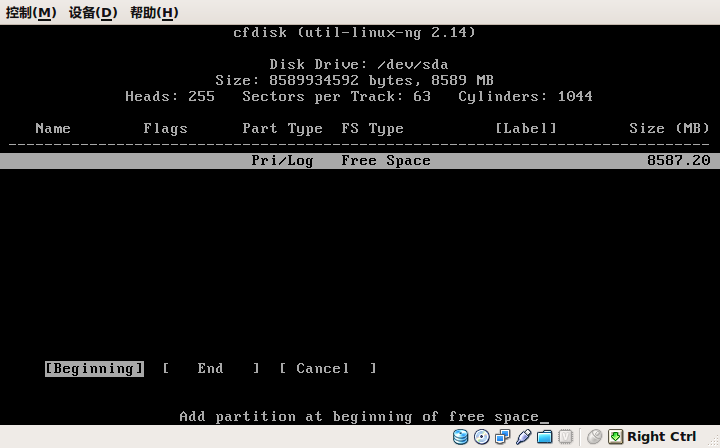Select the Free Space partition row
720x448 pixels.
[x=360, y=161]
